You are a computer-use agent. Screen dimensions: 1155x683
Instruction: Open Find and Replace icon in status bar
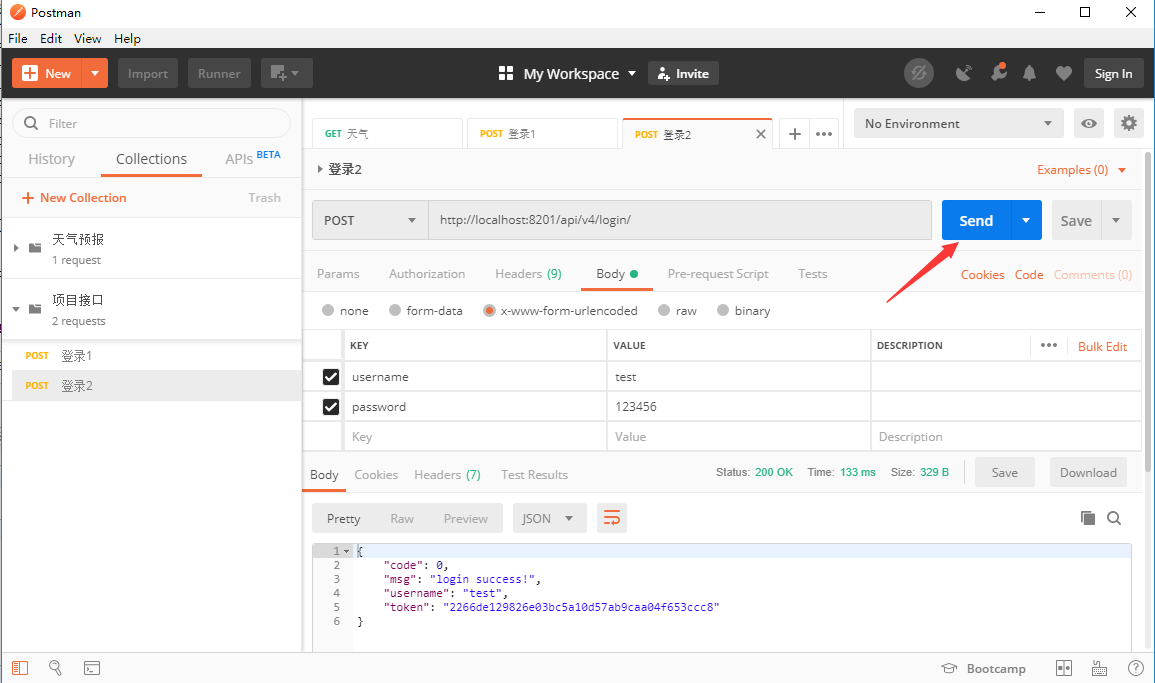tap(55, 668)
